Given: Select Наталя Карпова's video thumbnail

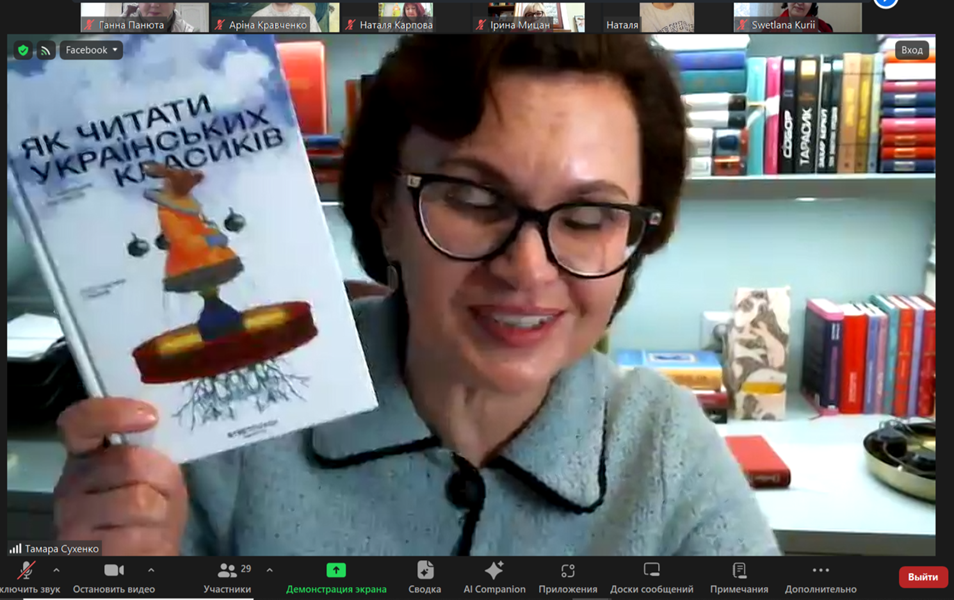Looking at the screenshot, I should 405,16.
